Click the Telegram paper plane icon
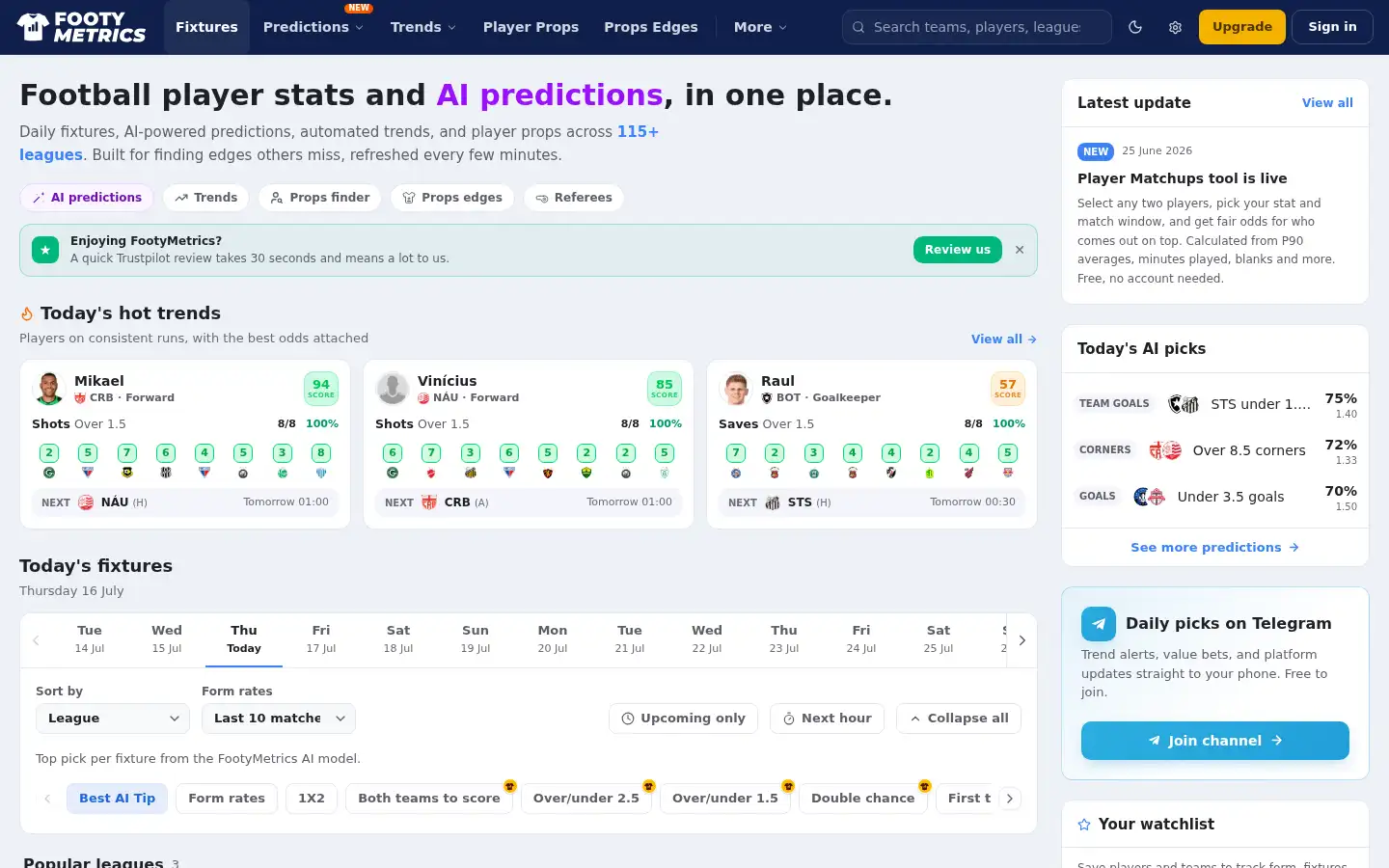Screen dimensions: 1389x868 (1099, 624)
